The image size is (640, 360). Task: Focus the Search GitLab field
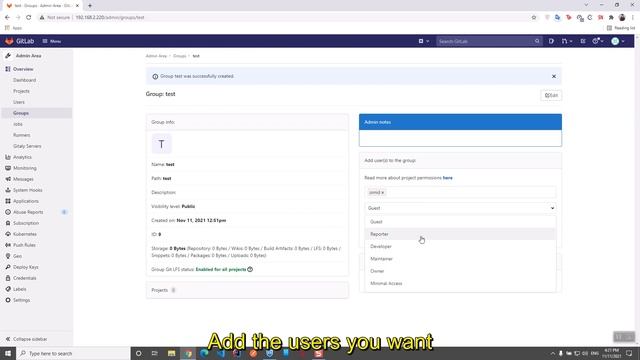[489, 41]
